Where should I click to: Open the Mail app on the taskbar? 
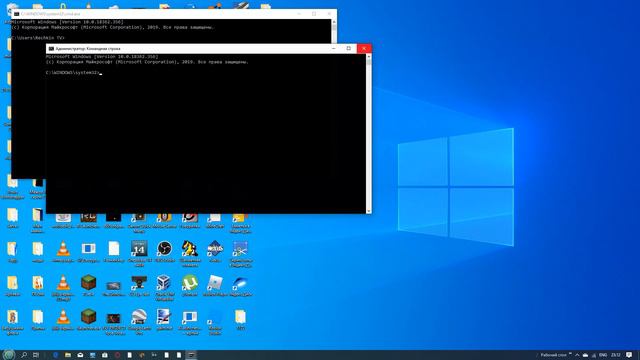pyautogui.click(x=80, y=355)
